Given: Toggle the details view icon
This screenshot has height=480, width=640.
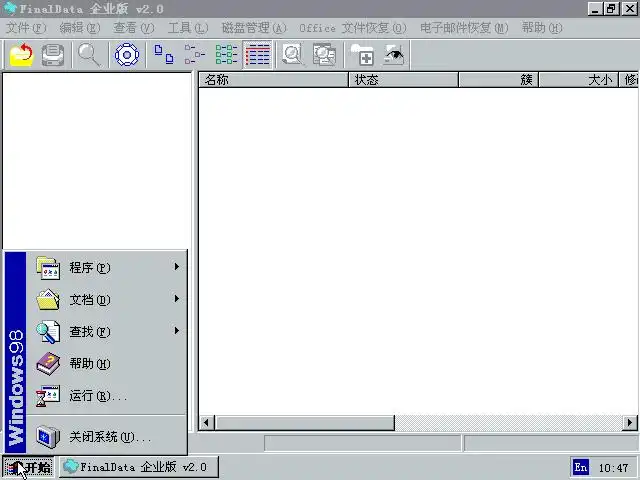Looking at the screenshot, I should click(x=258, y=54).
